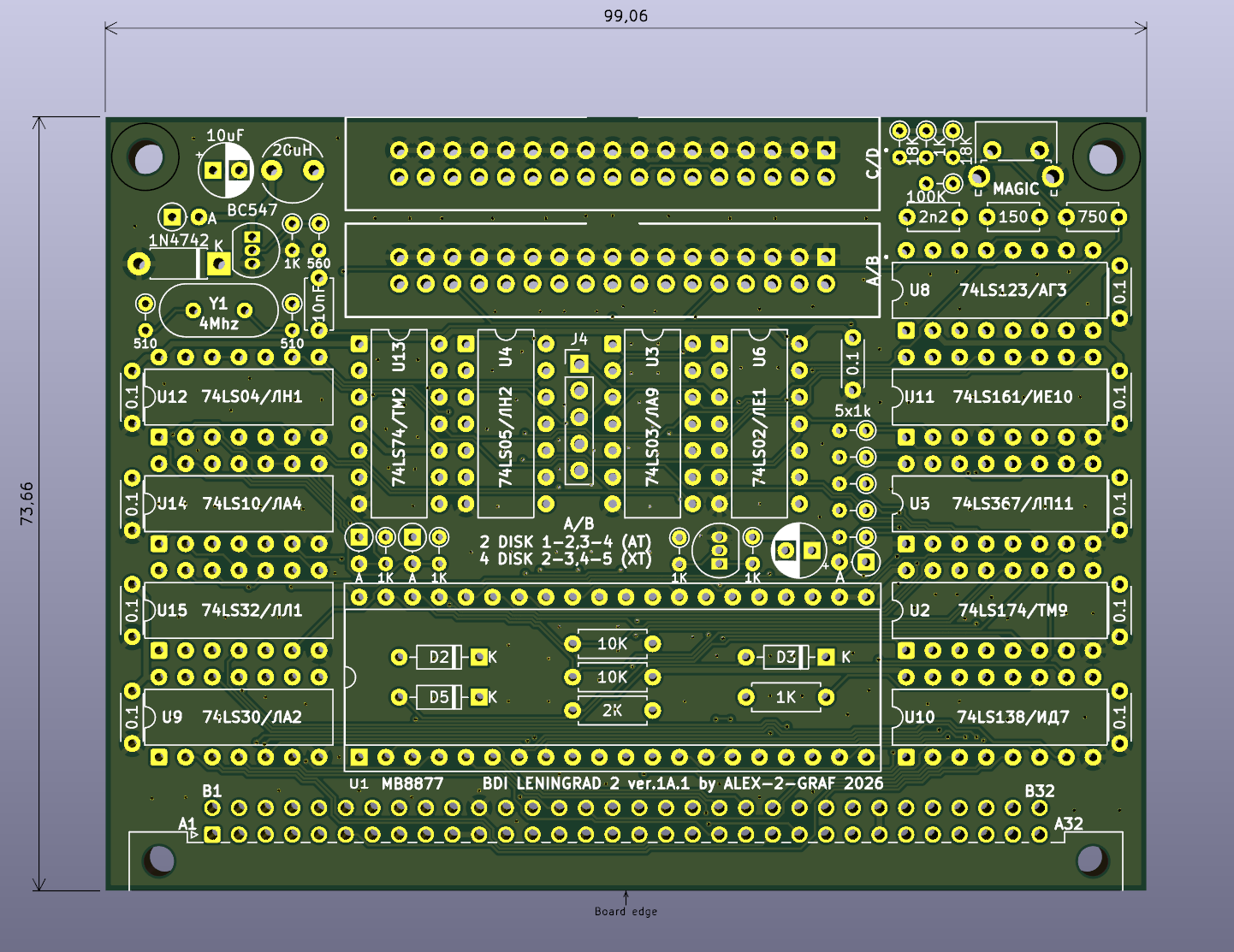The height and width of the screenshot is (952, 1234).
Task: Select the J4 jumper header
Action: (579, 417)
